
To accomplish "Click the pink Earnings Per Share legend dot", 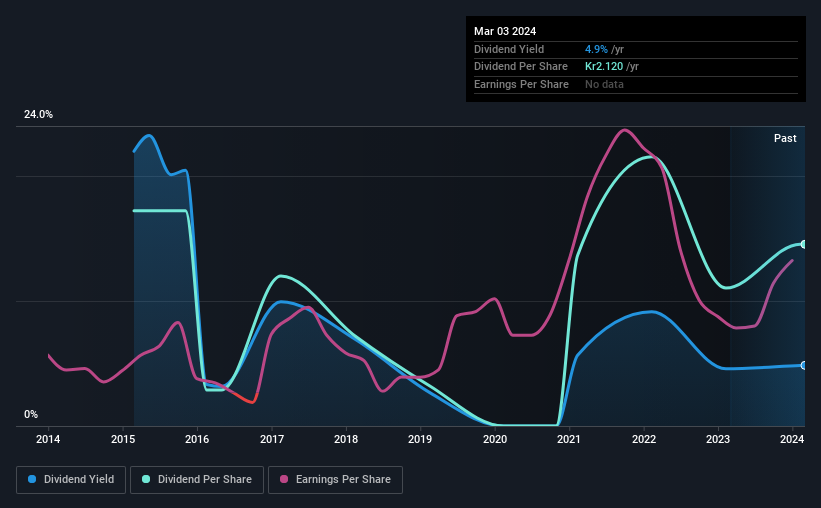I will (x=284, y=479).
